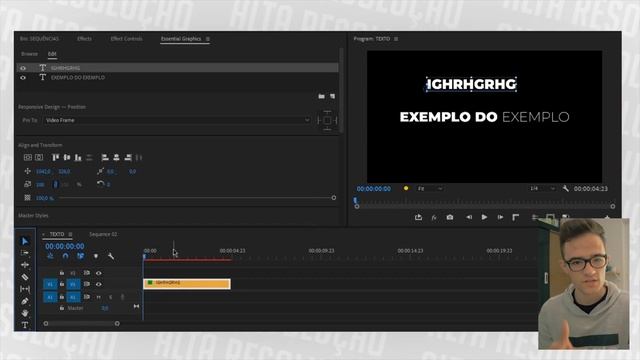The width and height of the screenshot is (640, 360).
Task: Click the Align Bottom icon
Action: tap(78, 158)
